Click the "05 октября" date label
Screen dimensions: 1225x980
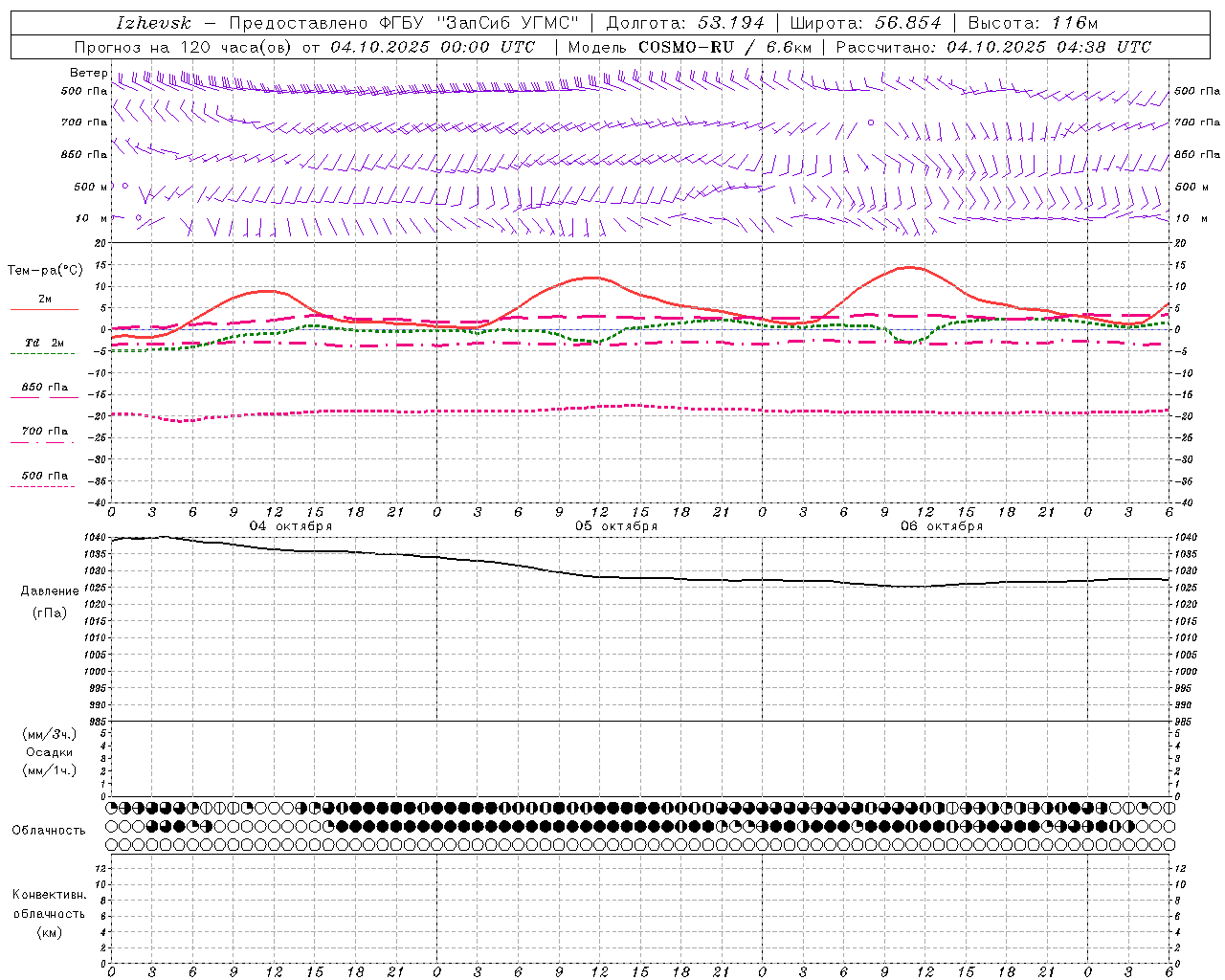(x=616, y=526)
